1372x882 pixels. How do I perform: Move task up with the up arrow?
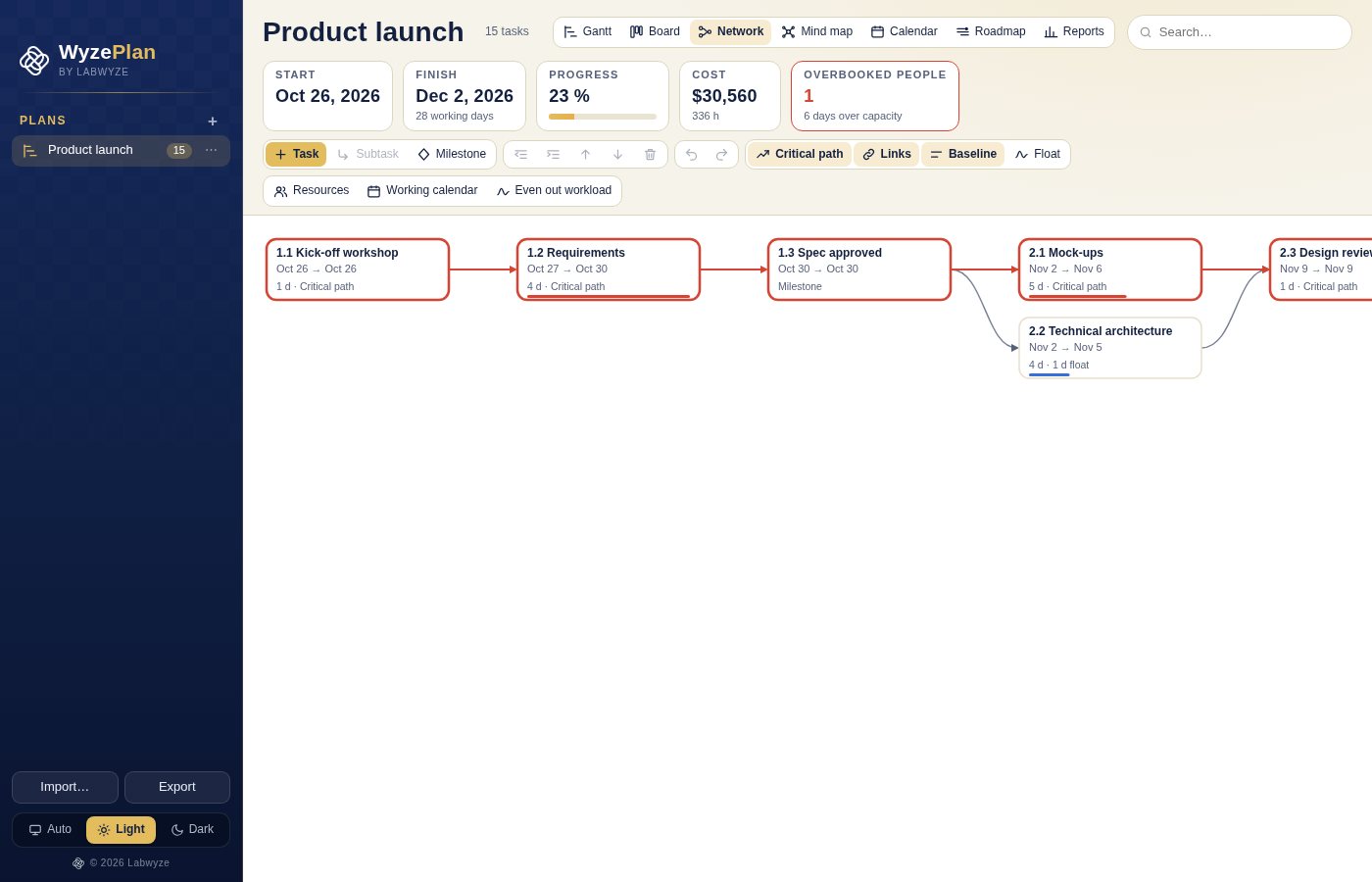click(585, 155)
